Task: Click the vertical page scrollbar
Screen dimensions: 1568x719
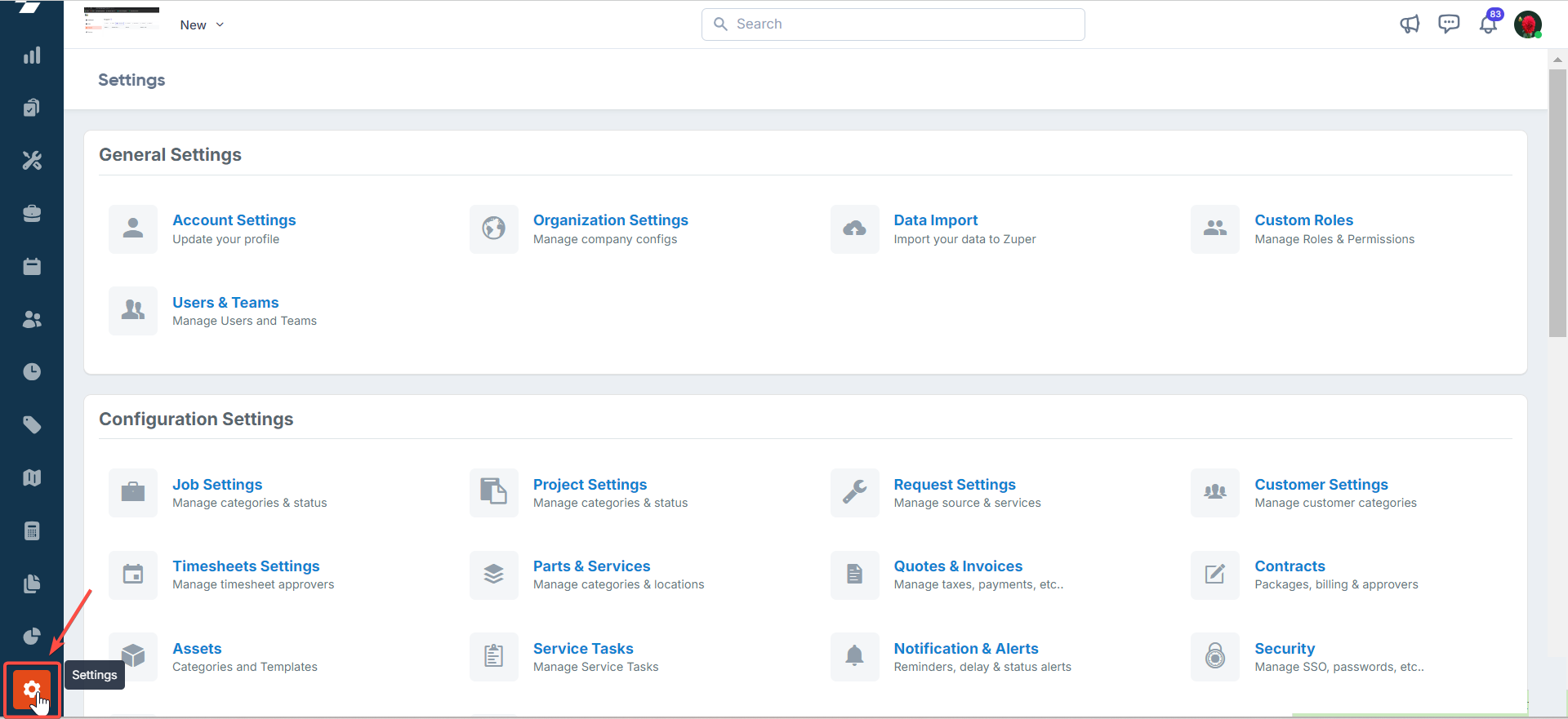Action: click(1557, 204)
